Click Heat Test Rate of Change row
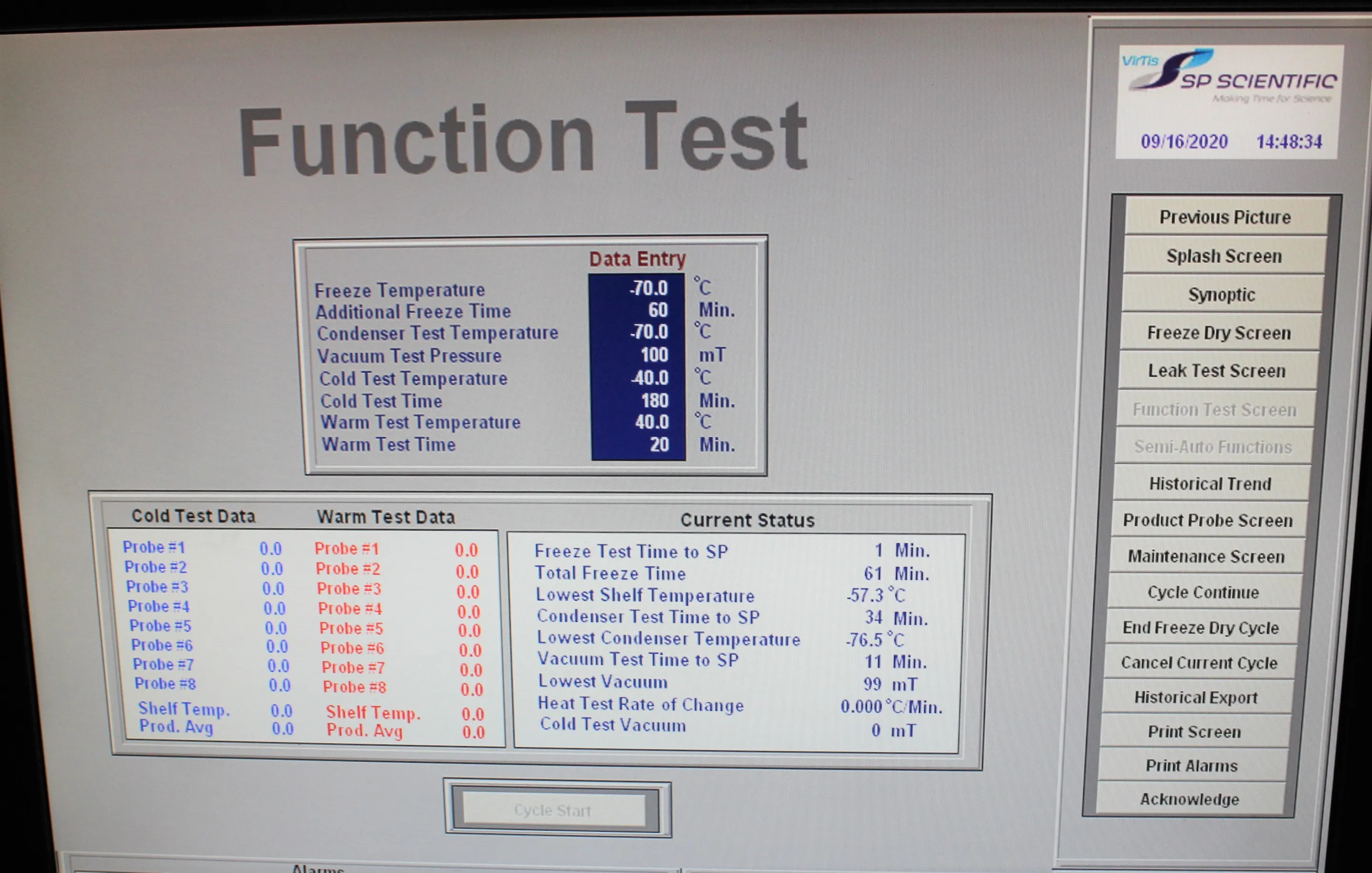 click(740, 705)
